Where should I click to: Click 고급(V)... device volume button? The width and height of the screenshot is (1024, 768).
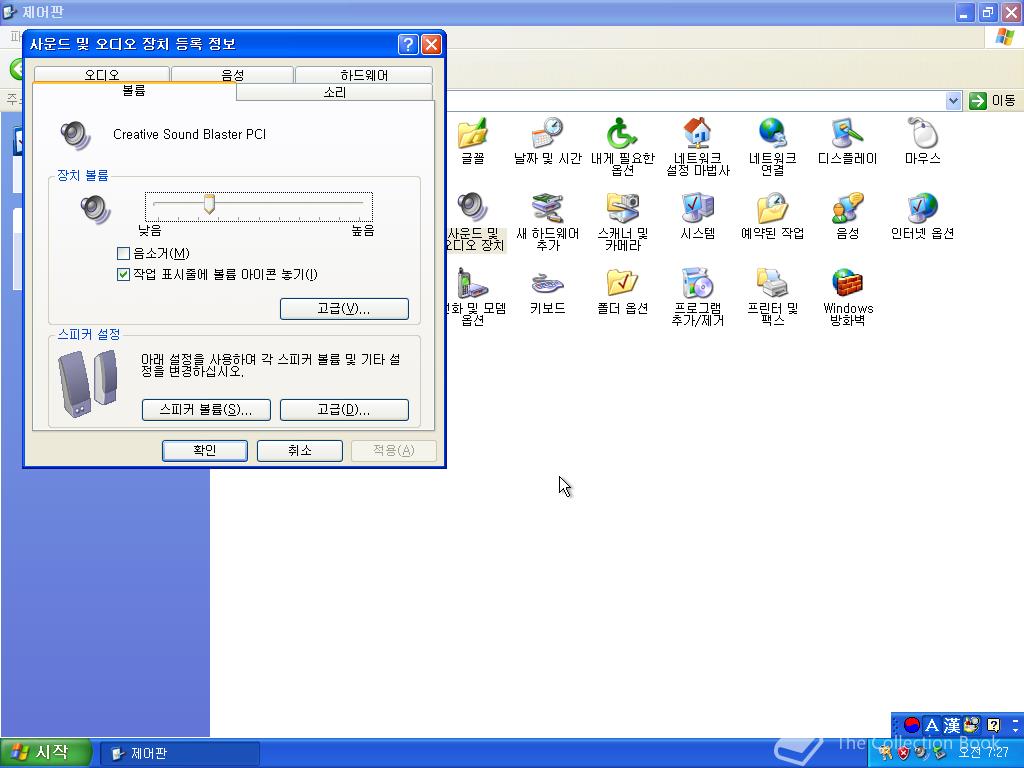344,309
